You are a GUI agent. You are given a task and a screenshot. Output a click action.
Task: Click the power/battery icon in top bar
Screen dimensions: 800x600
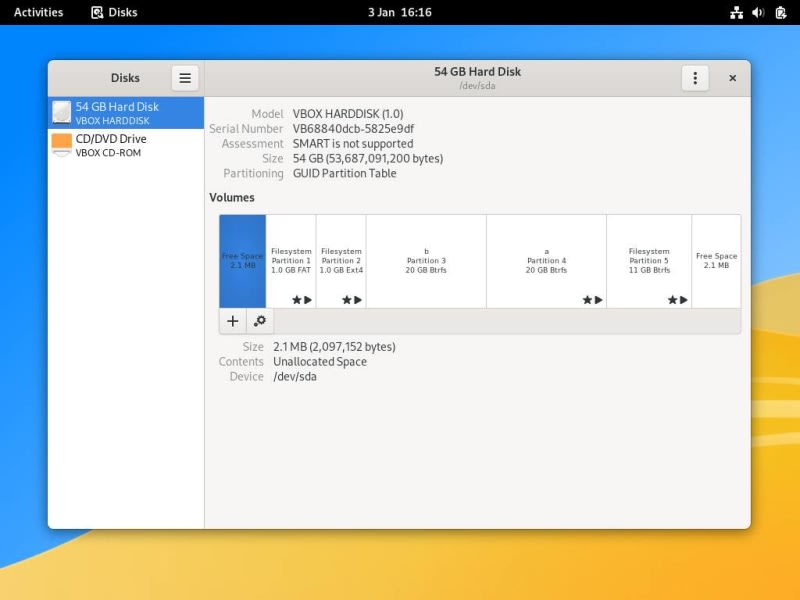(781, 12)
